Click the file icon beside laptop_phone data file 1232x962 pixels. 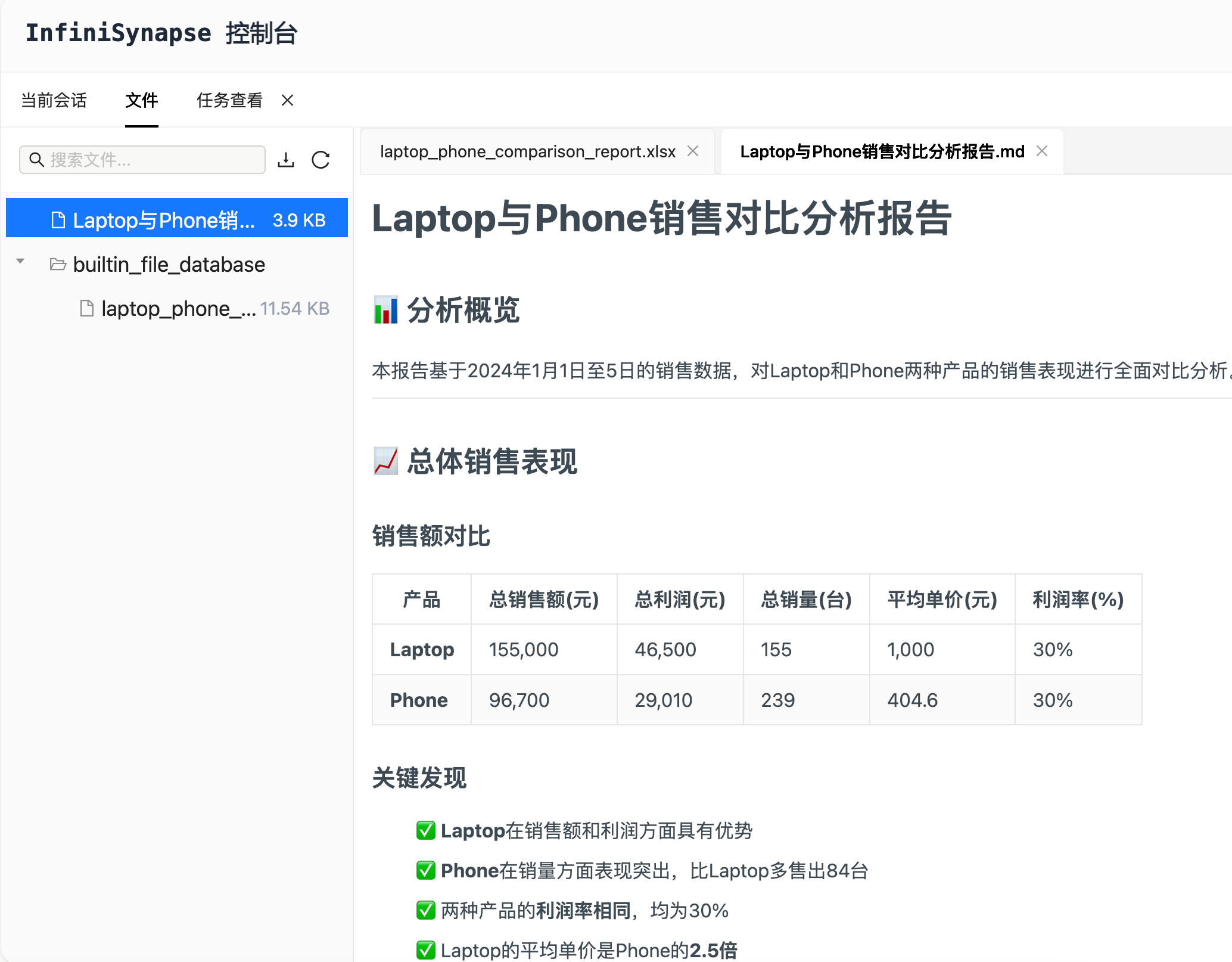pyautogui.click(x=87, y=308)
